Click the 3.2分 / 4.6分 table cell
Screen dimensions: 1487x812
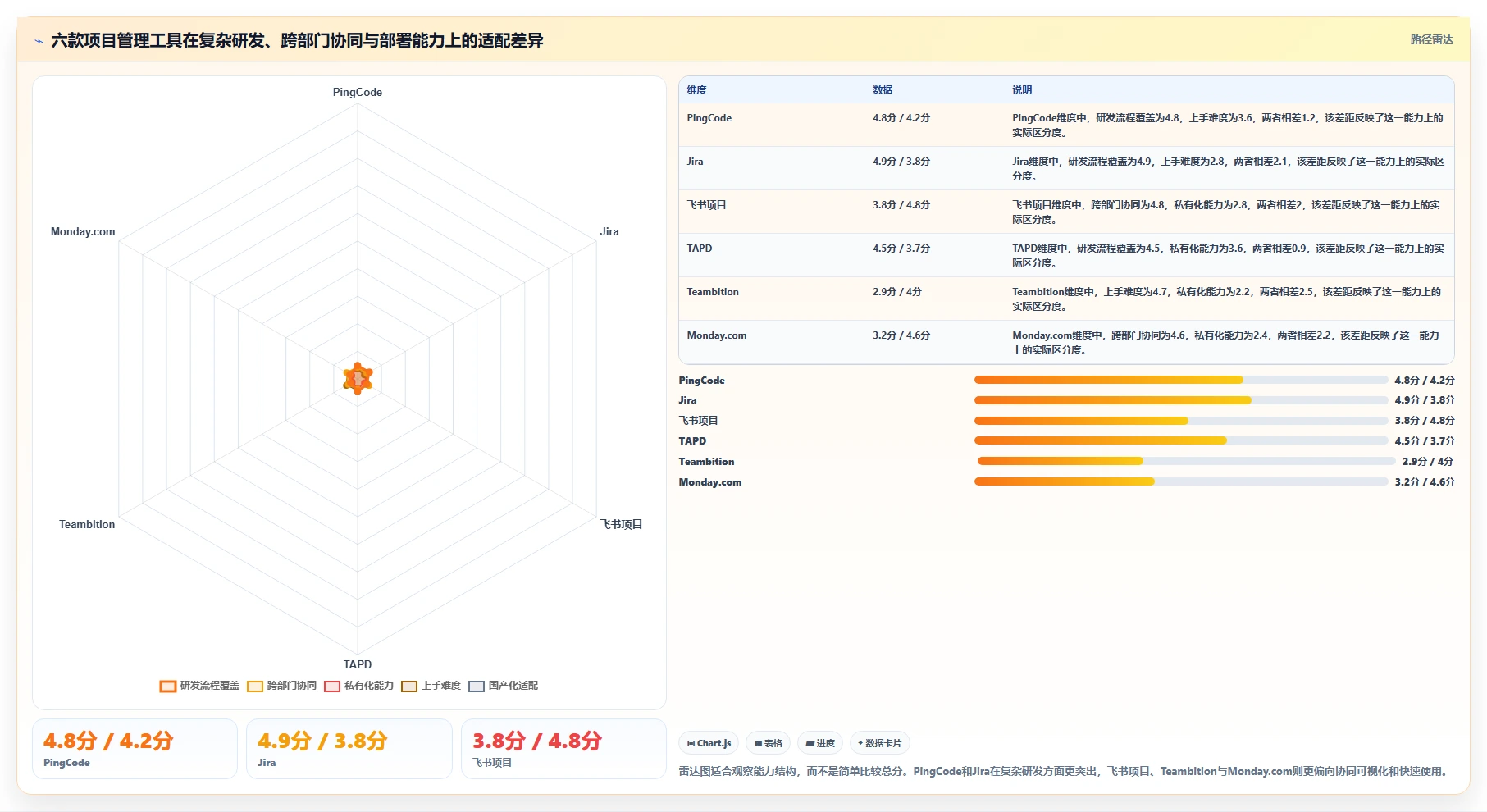[901, 335]
